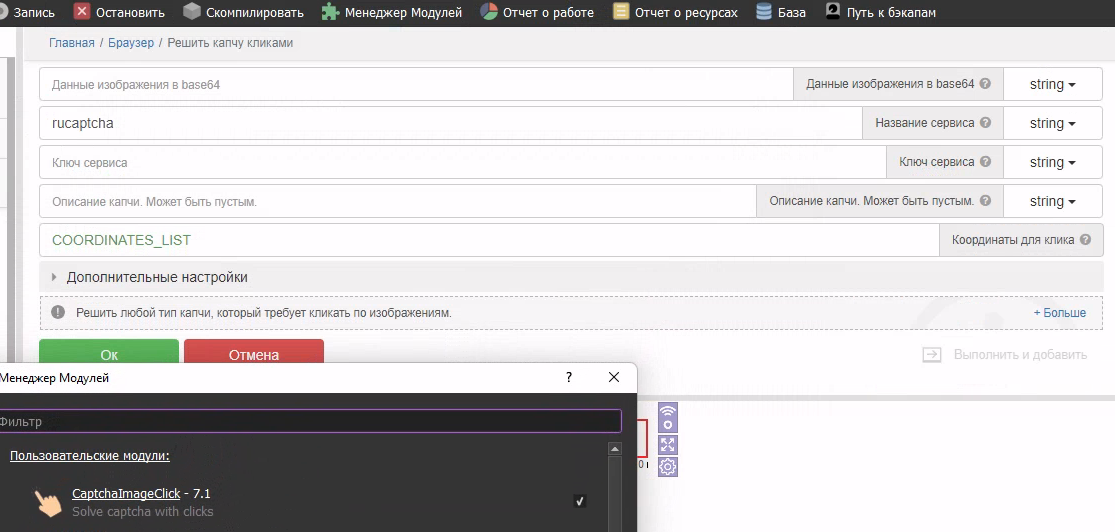Viewport: 1115px width, 532px height.
Task: Click the purple gear settings icon
Action: coord(668,466)
